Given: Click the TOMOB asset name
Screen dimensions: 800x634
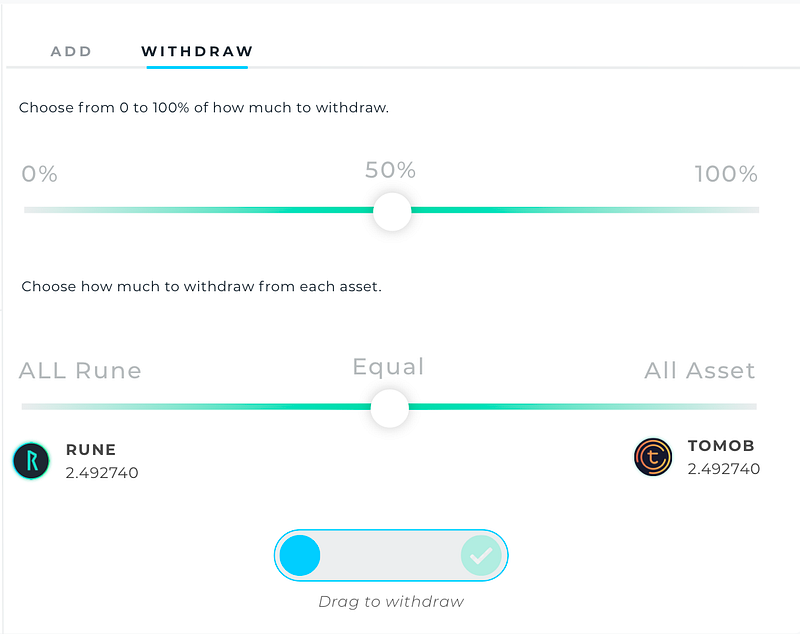Looking at the screenshot, I should (x=721, y=446).
